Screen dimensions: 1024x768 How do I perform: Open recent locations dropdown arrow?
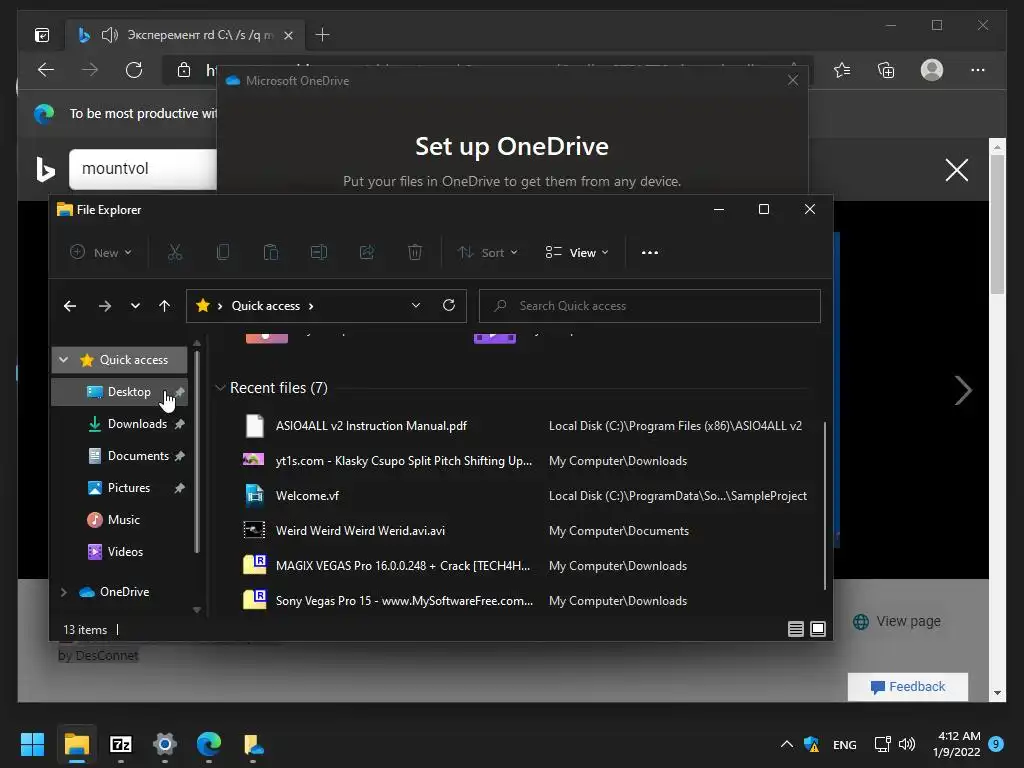[135, 306]
